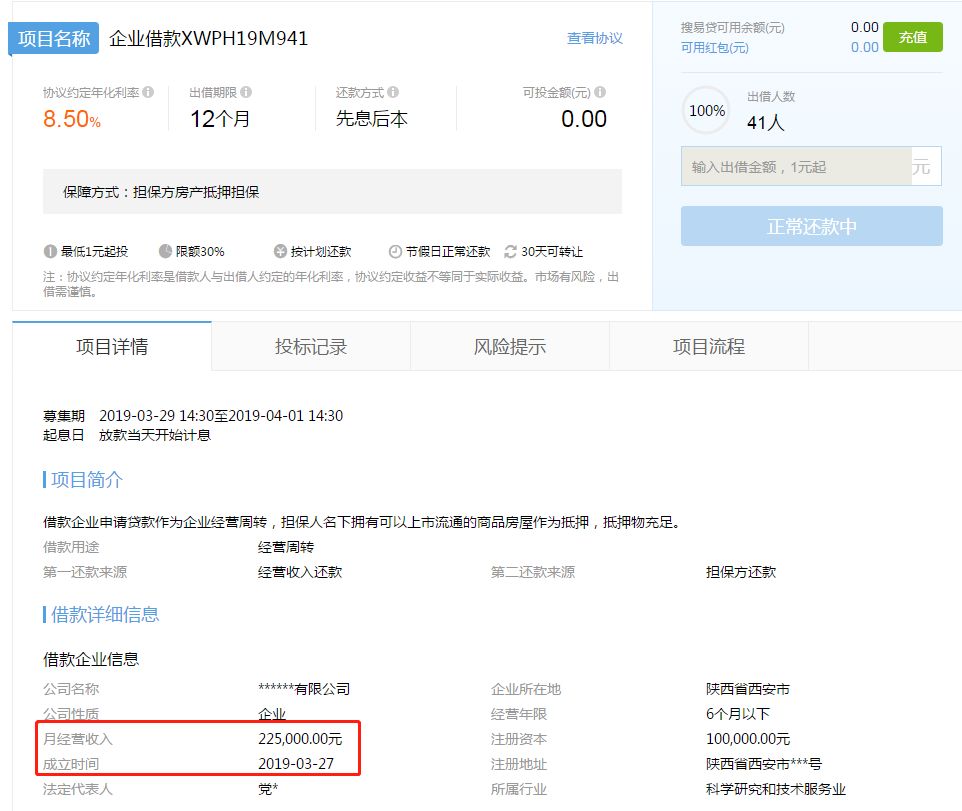Screen dimensions: 962x811
Task: Click the 30天可转让 refresh icon
Action: (x=510, y=252)
